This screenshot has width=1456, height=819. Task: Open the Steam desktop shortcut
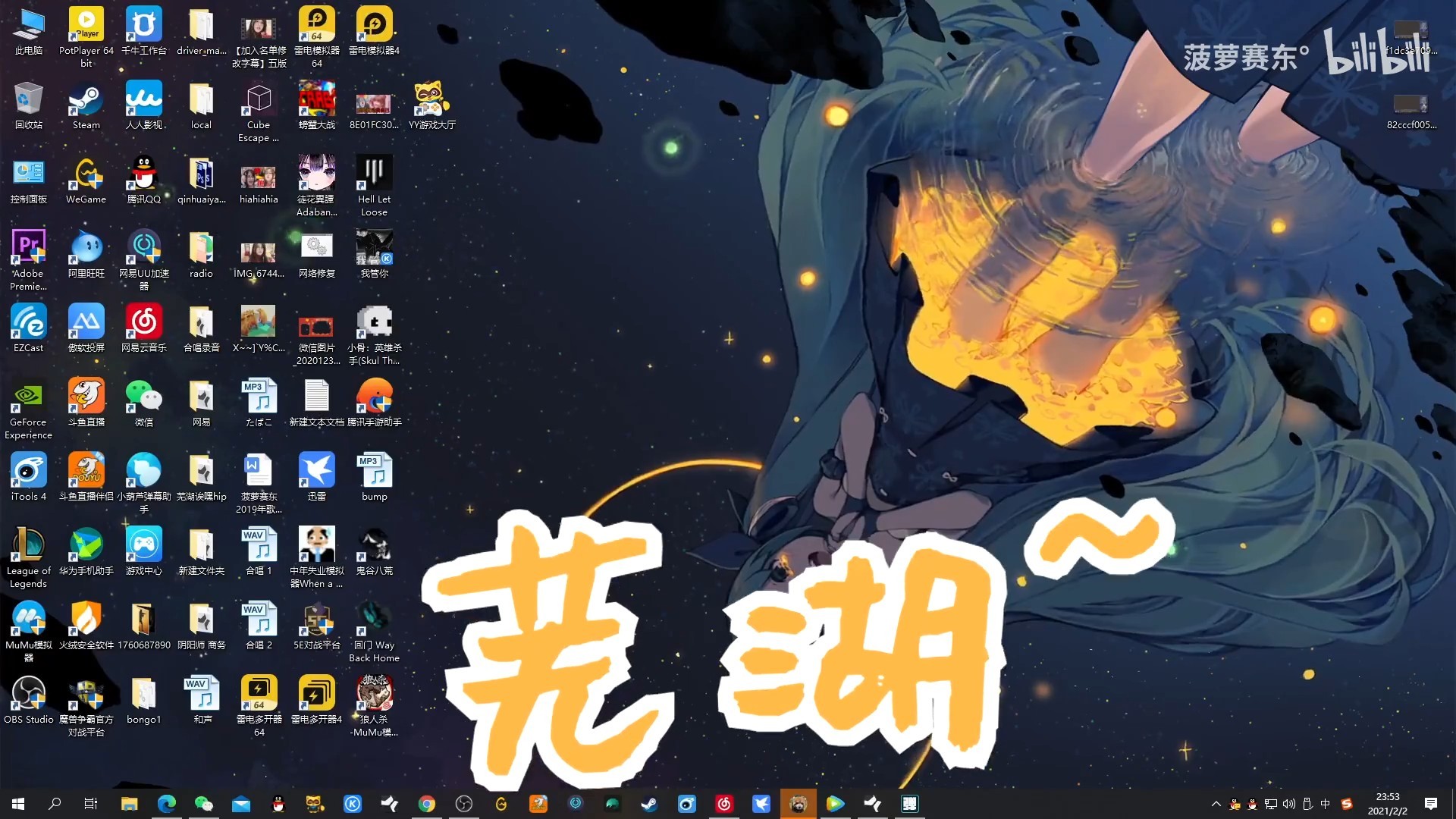click(86, 105)
